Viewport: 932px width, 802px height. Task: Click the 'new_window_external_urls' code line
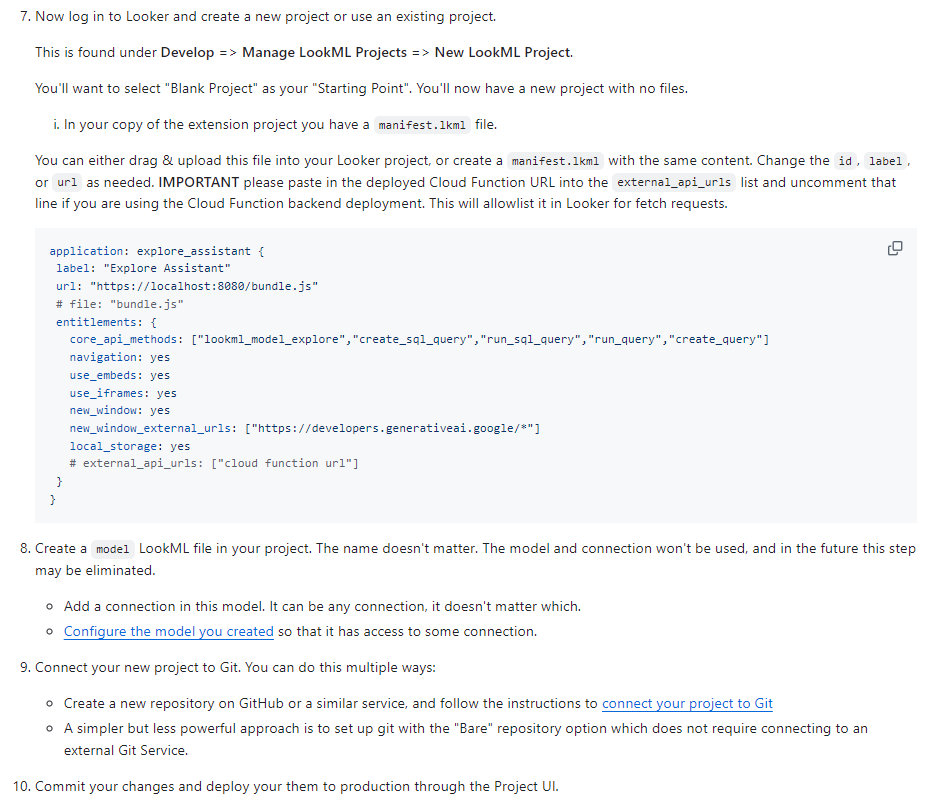pos(305,428)
